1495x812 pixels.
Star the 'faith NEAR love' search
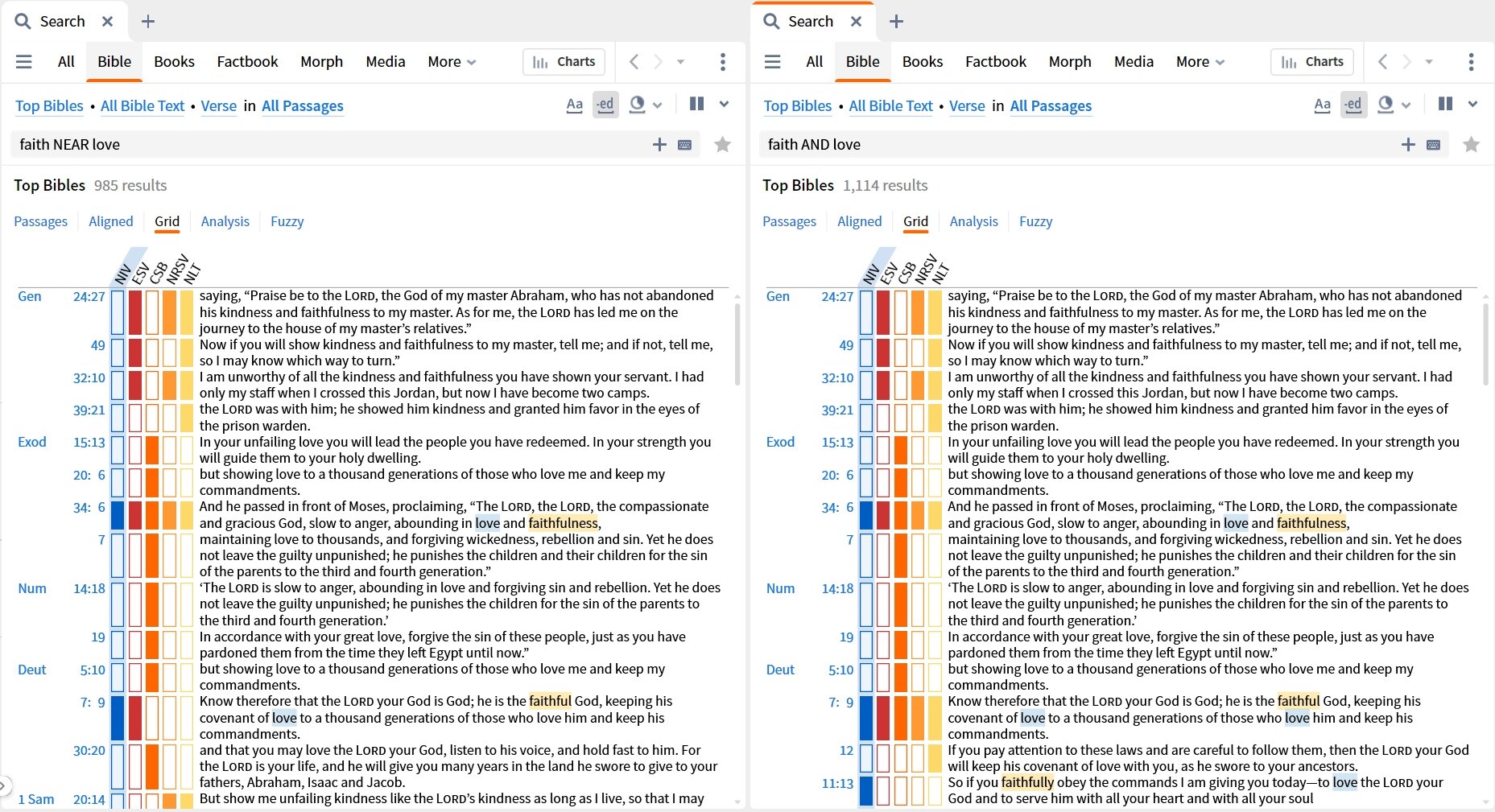722,145
